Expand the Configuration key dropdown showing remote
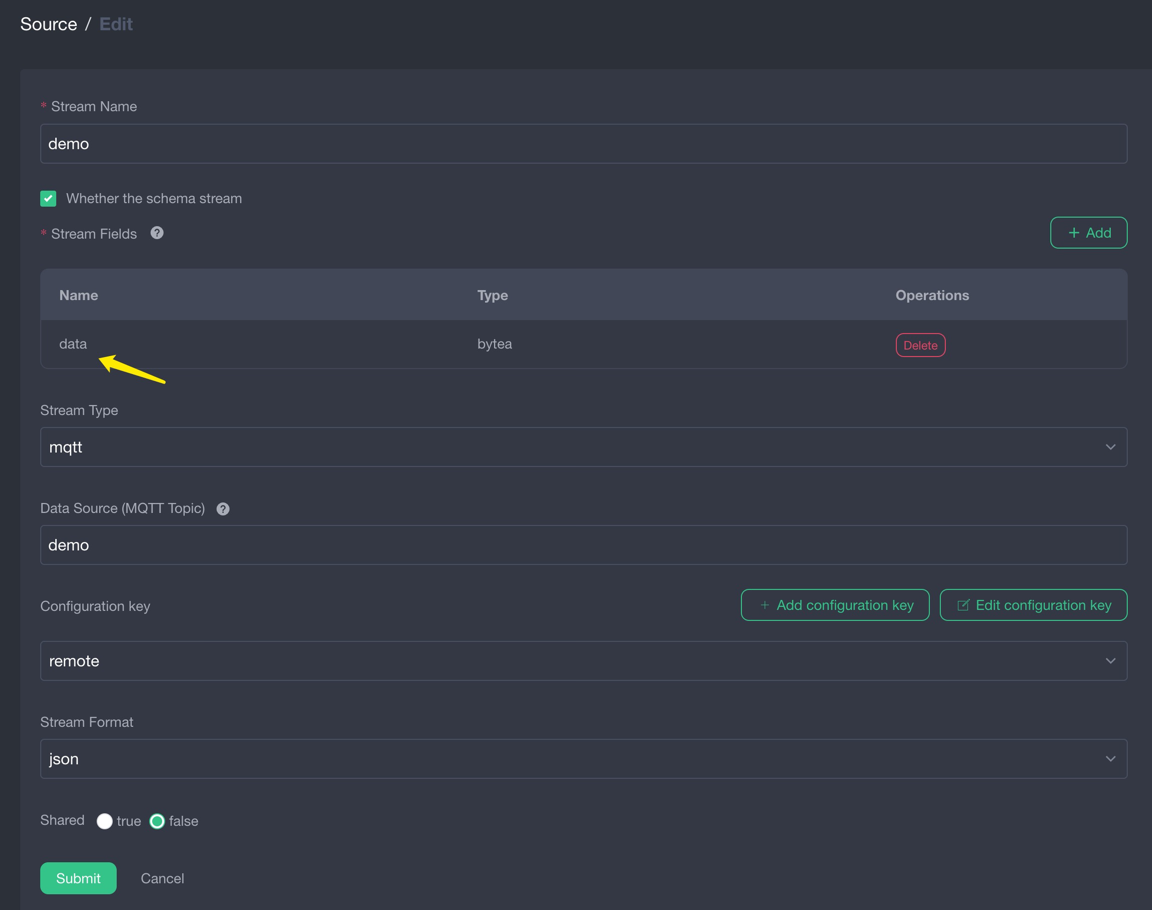Image resolution: width=1152 pixels, height=910 pixels. (x=583, y=661)
